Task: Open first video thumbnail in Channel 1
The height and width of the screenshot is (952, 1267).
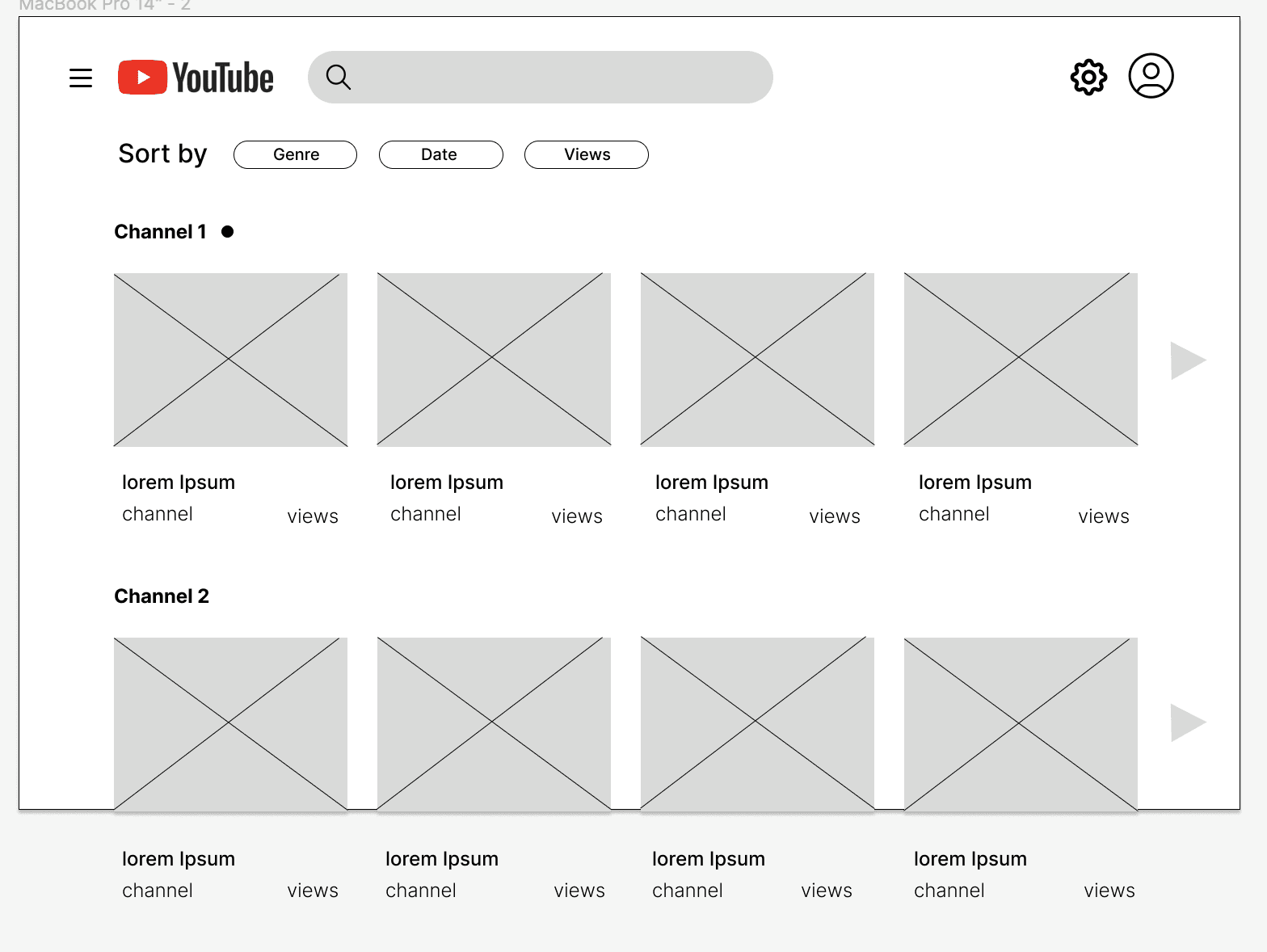Action: (230, 360)
